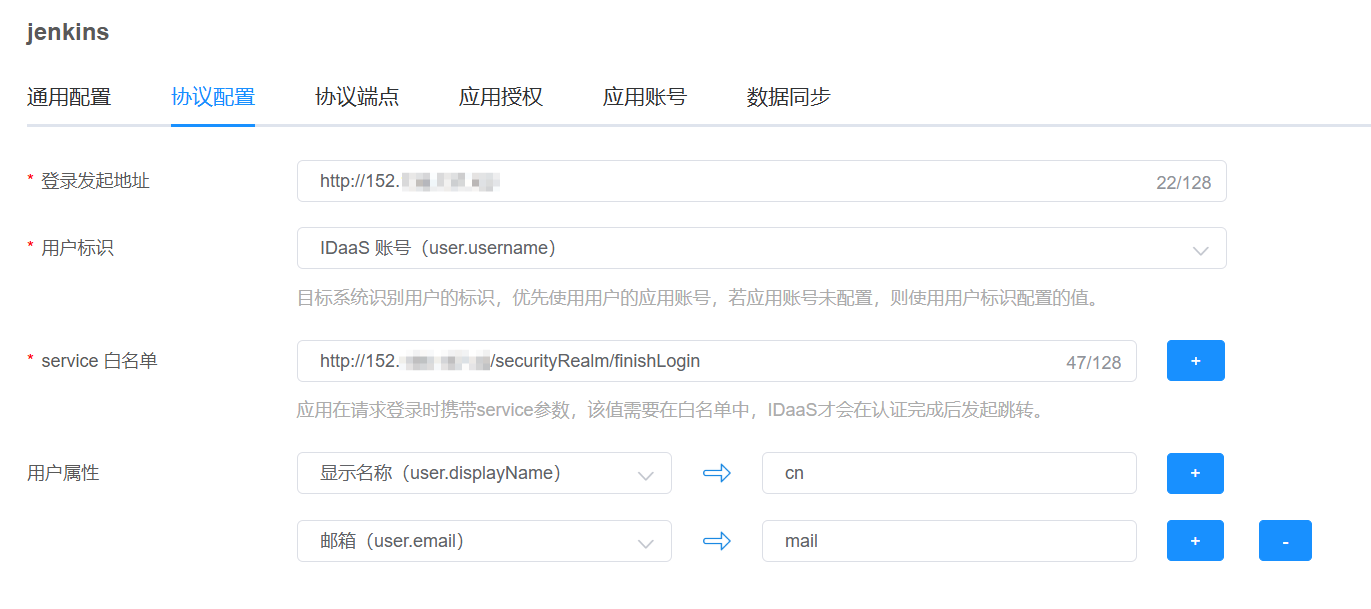Switch to the 数据同步 tab
This screenshot has height=609, width=1371.
pyautogui.click(x=788, y=97)
